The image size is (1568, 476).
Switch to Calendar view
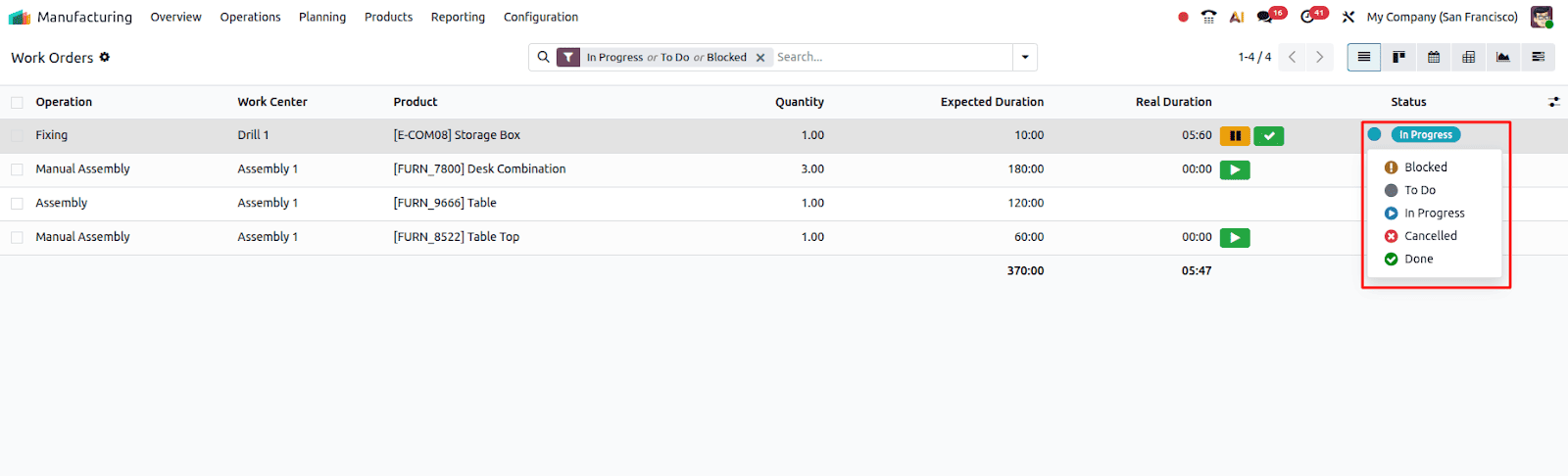coord(1434,57)
